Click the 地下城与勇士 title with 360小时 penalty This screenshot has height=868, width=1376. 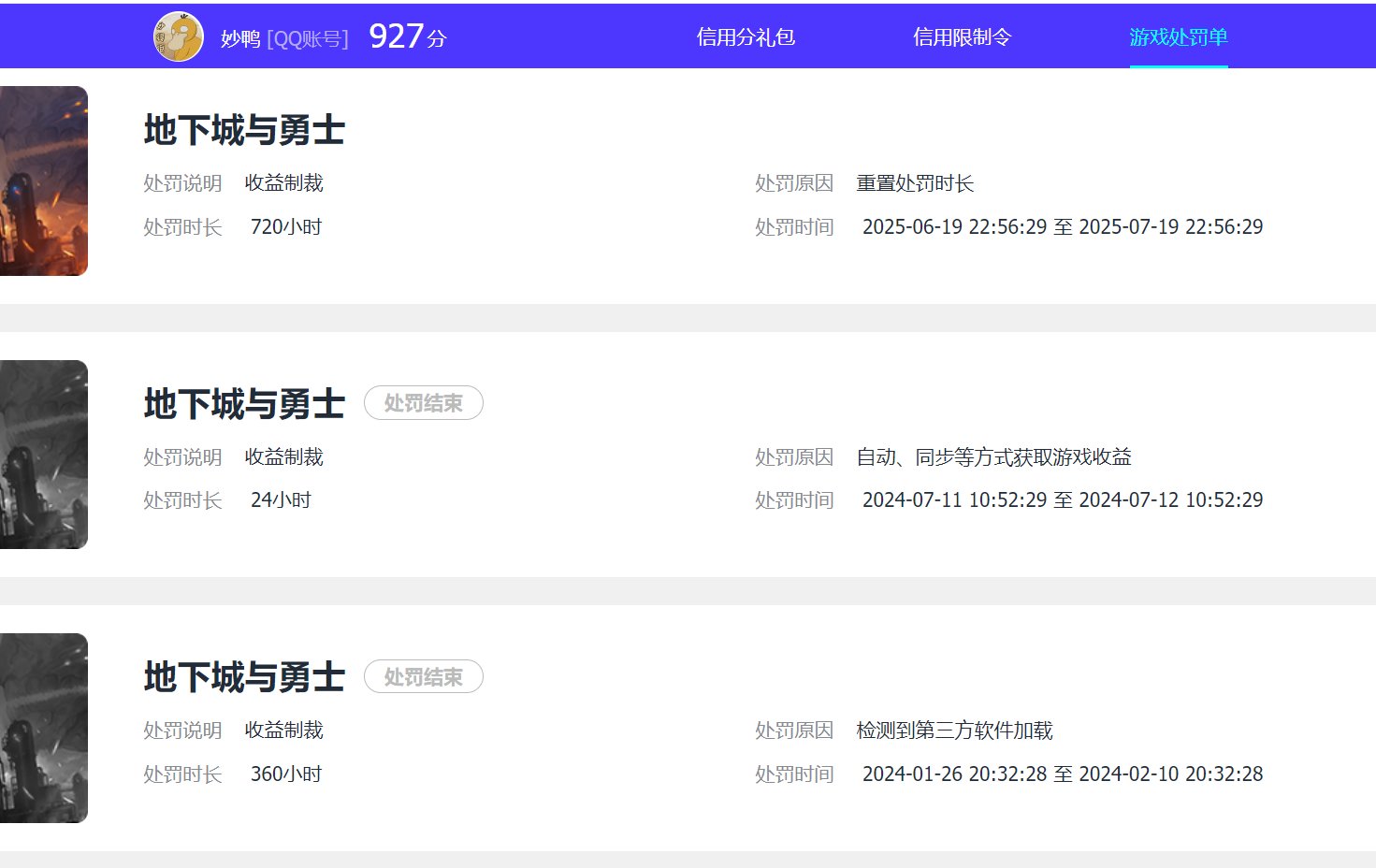pyautogui.click(x=244, y=677)
